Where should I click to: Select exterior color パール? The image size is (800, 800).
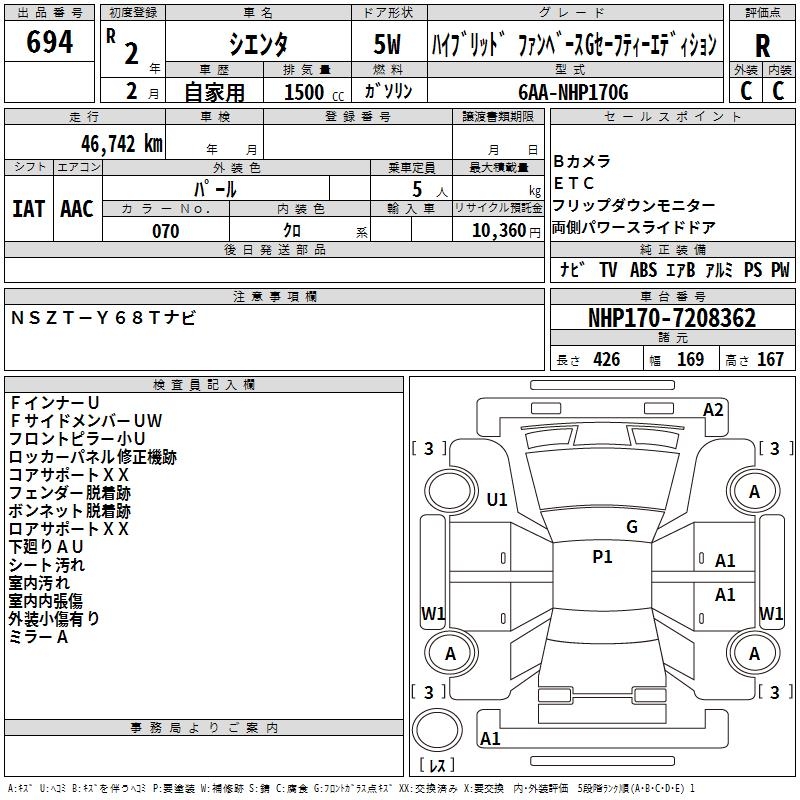(x=215, y=189)
